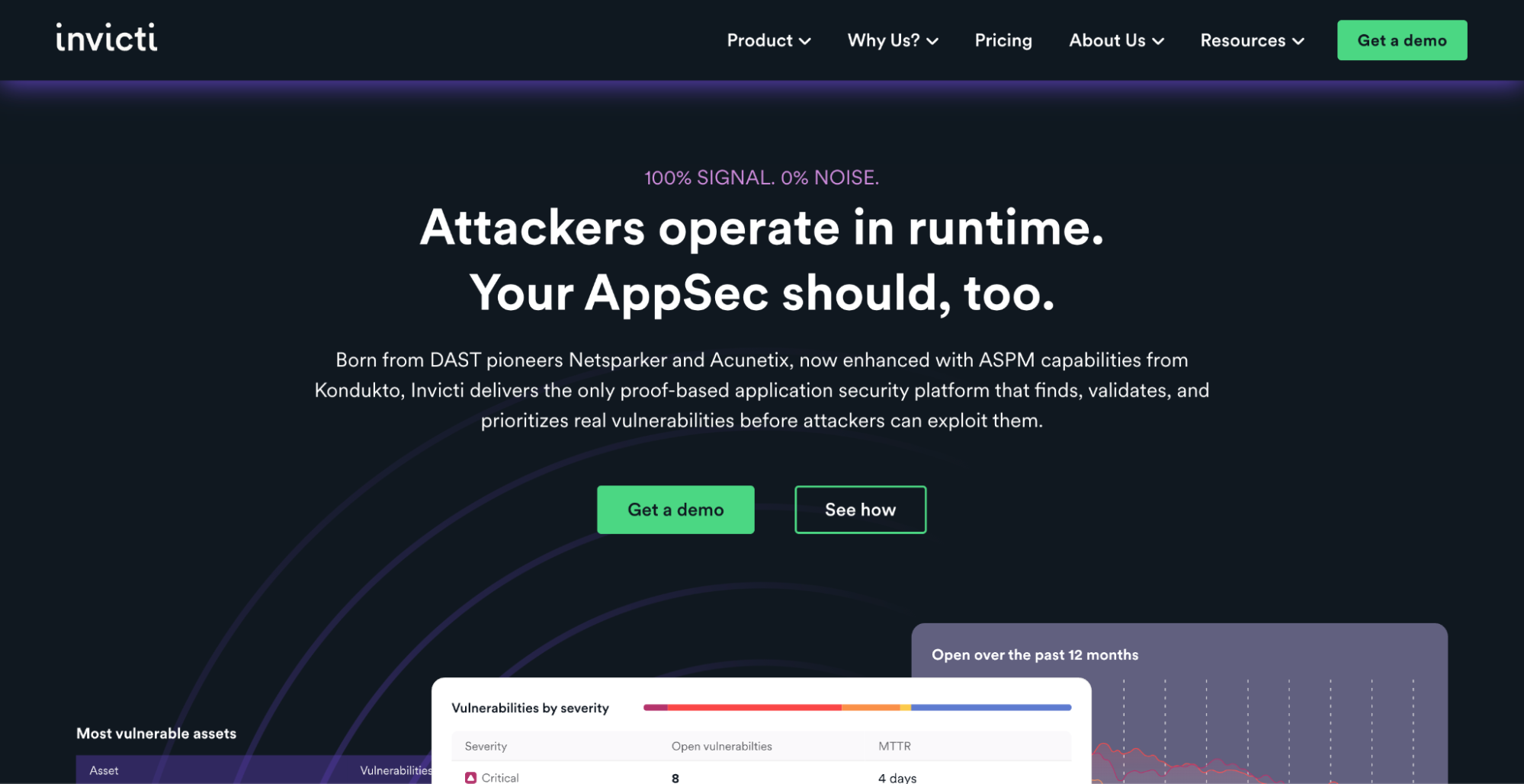Click the hero Get a demo button
1524x784 pixels.
(675, 510)
